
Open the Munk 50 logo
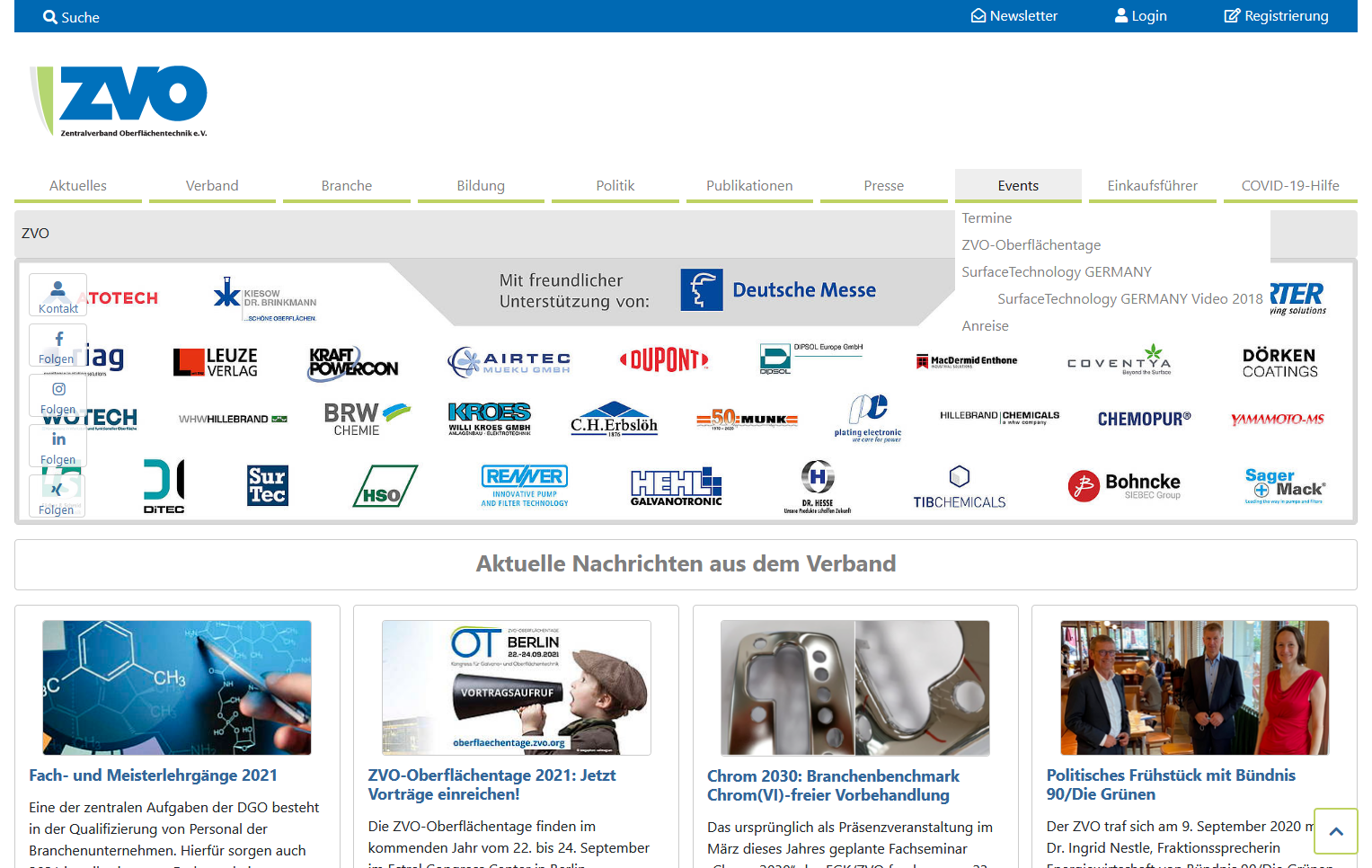[x=748, y=419]
